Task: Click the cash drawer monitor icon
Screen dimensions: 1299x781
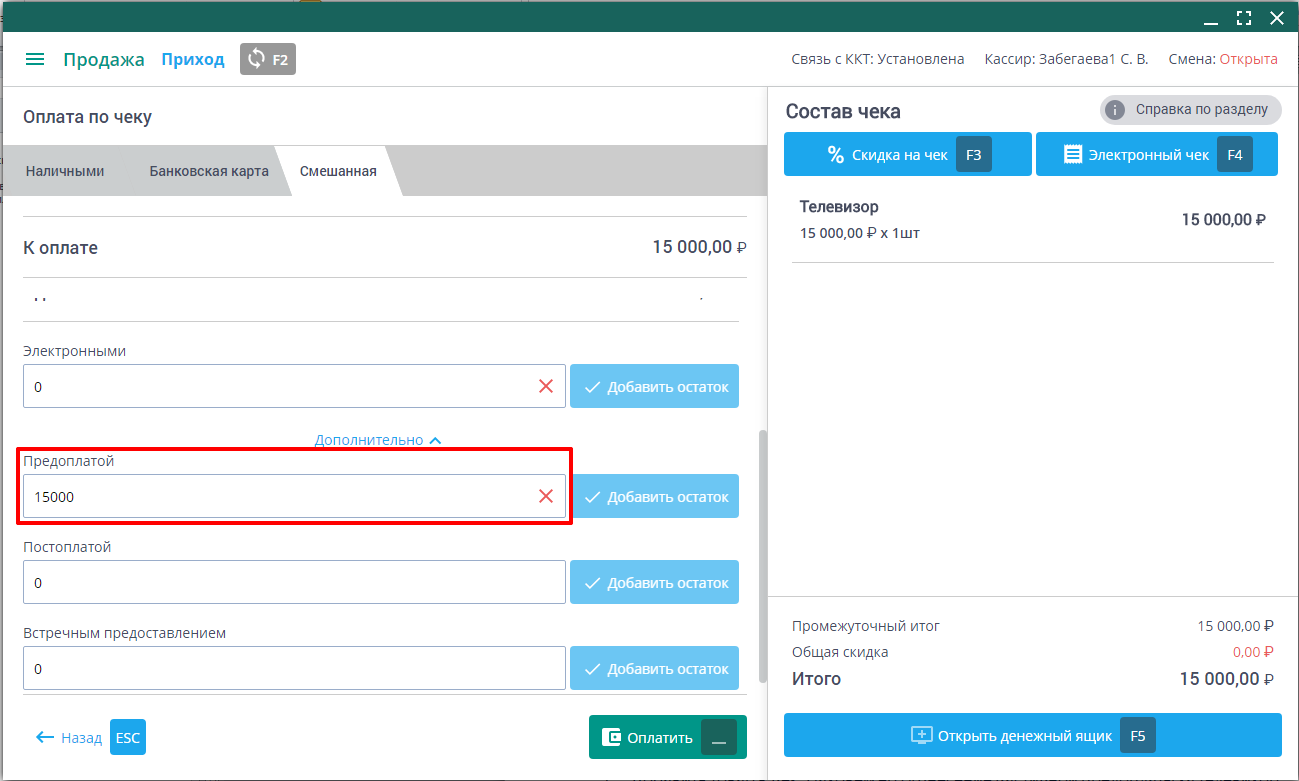Action: [x=921, y=735]
